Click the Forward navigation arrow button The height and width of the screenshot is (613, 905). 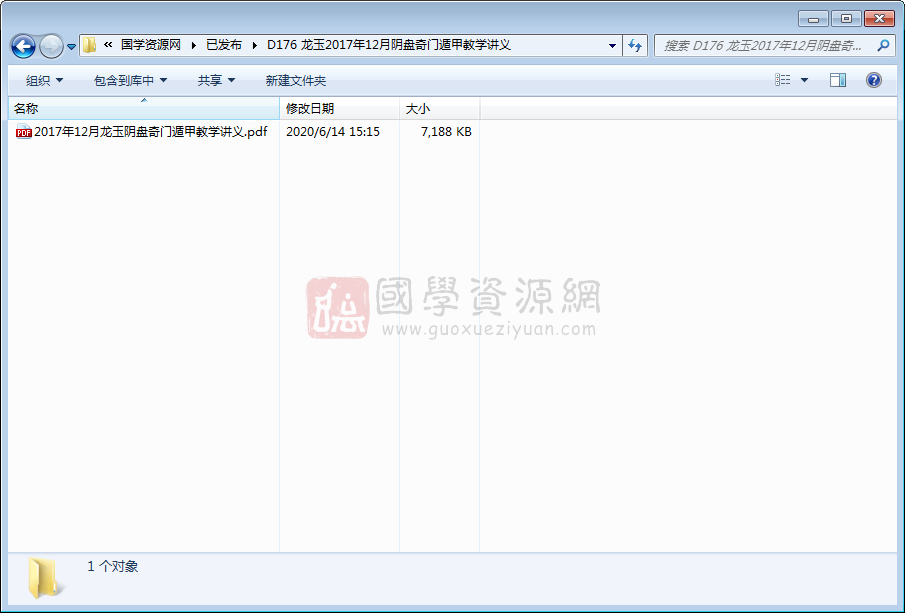(51, 46)
